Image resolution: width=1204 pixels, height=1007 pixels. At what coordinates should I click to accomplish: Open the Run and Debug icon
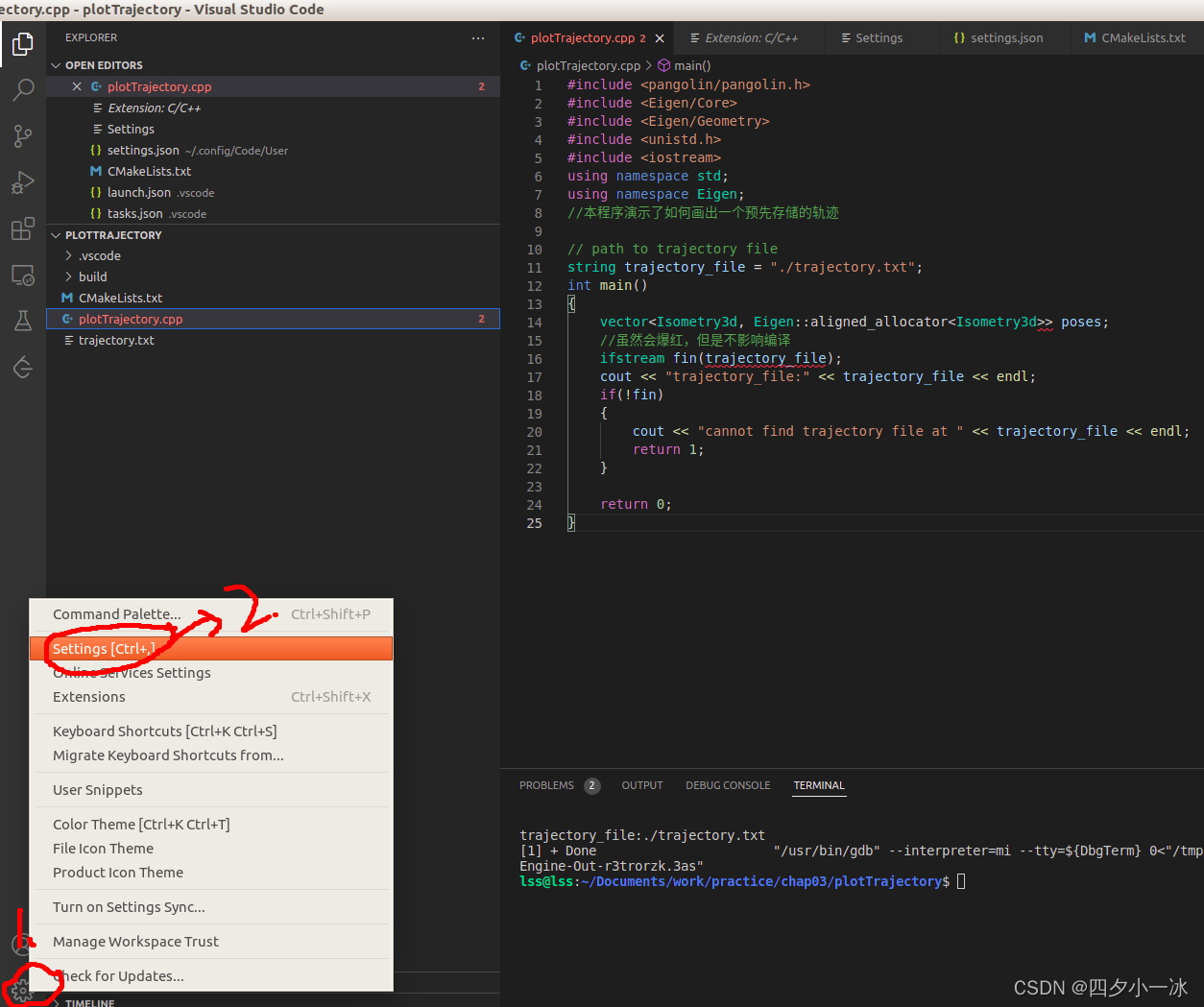pyautogui.click(x=22, y=182)
